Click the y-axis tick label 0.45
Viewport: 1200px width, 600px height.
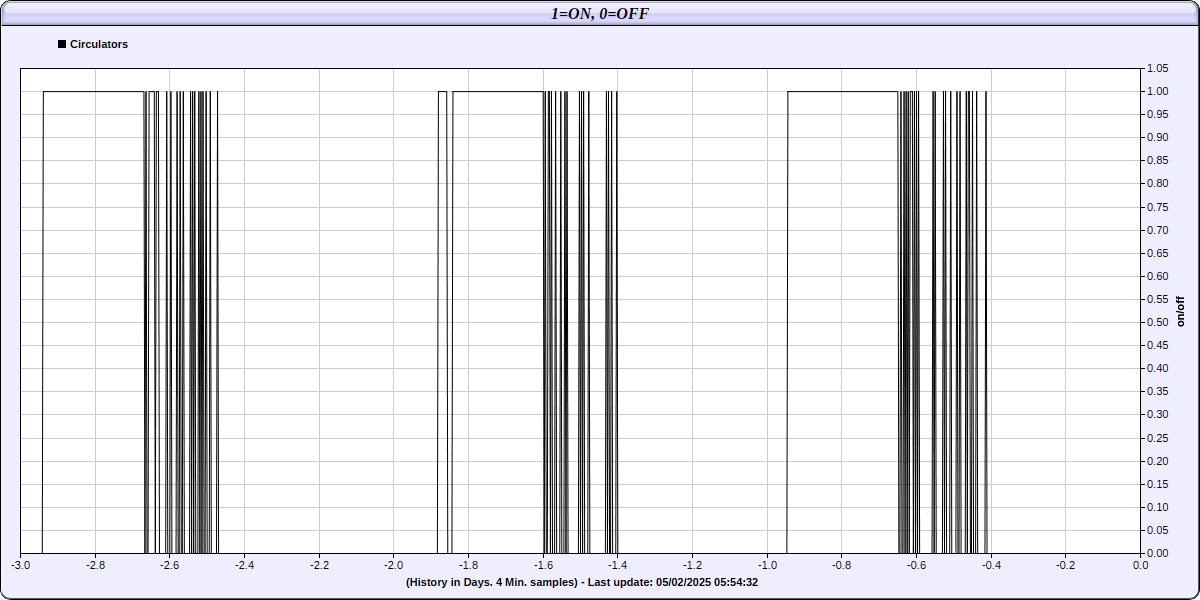click(1157, 345)
